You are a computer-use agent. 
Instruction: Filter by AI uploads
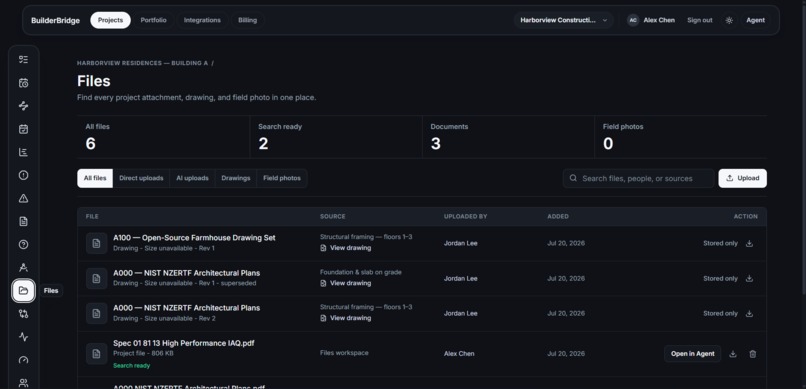click(x=192, y=178)
